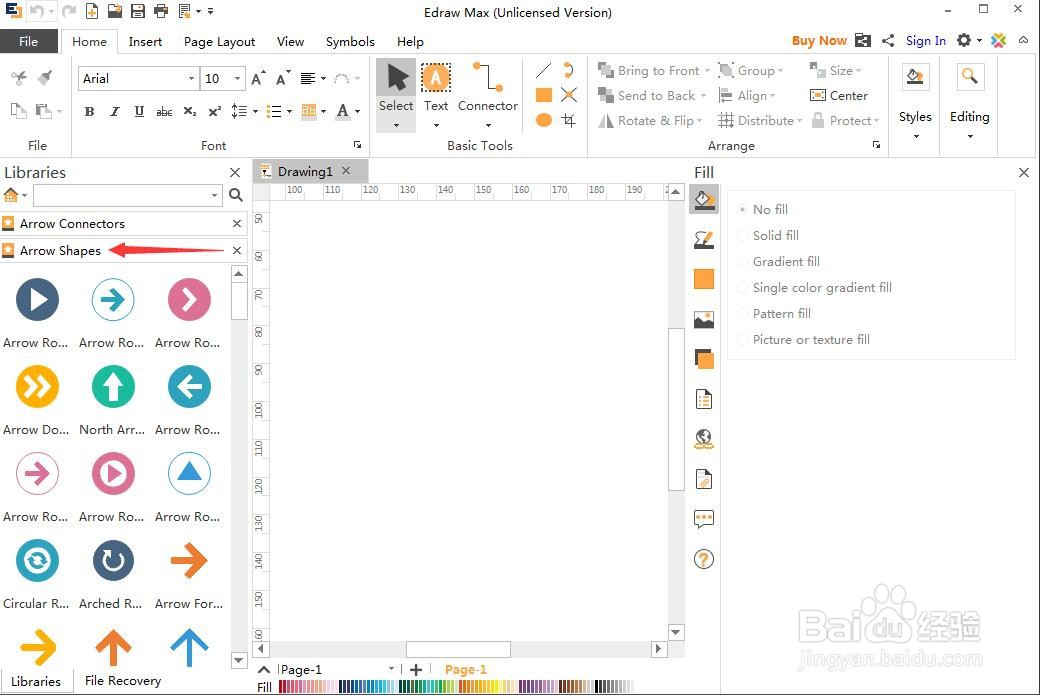Select the Bold formatting icon

(x=89, y=111)
